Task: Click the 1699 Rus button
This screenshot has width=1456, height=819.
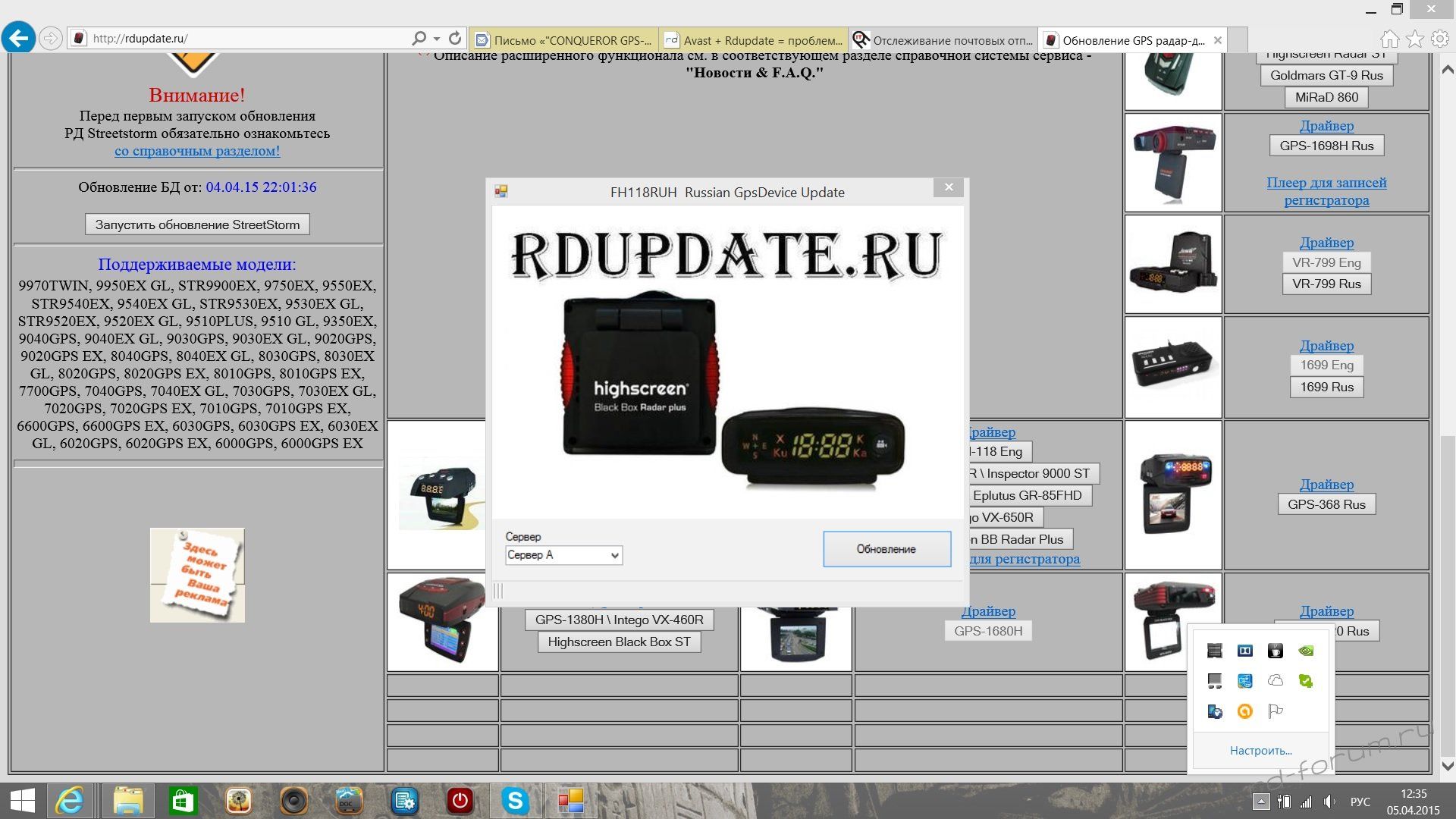Action: [1326, 387]
